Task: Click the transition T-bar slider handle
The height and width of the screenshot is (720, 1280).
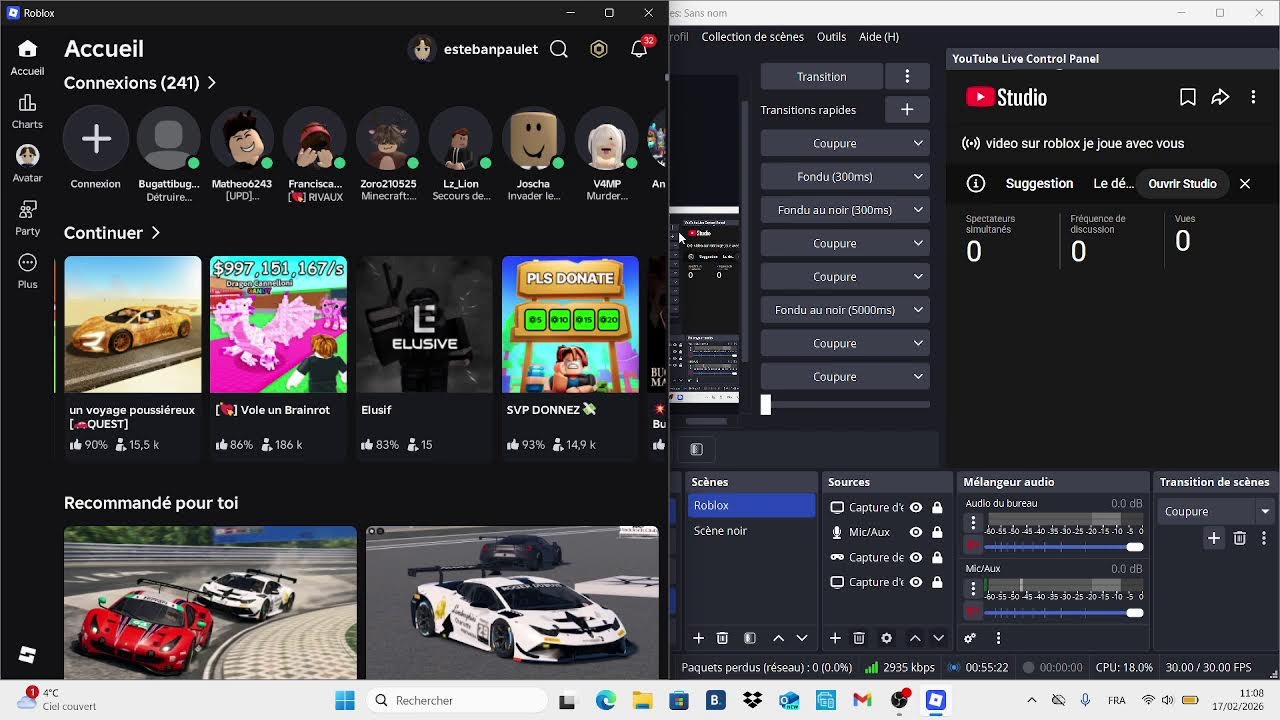Action: (766, 405)
